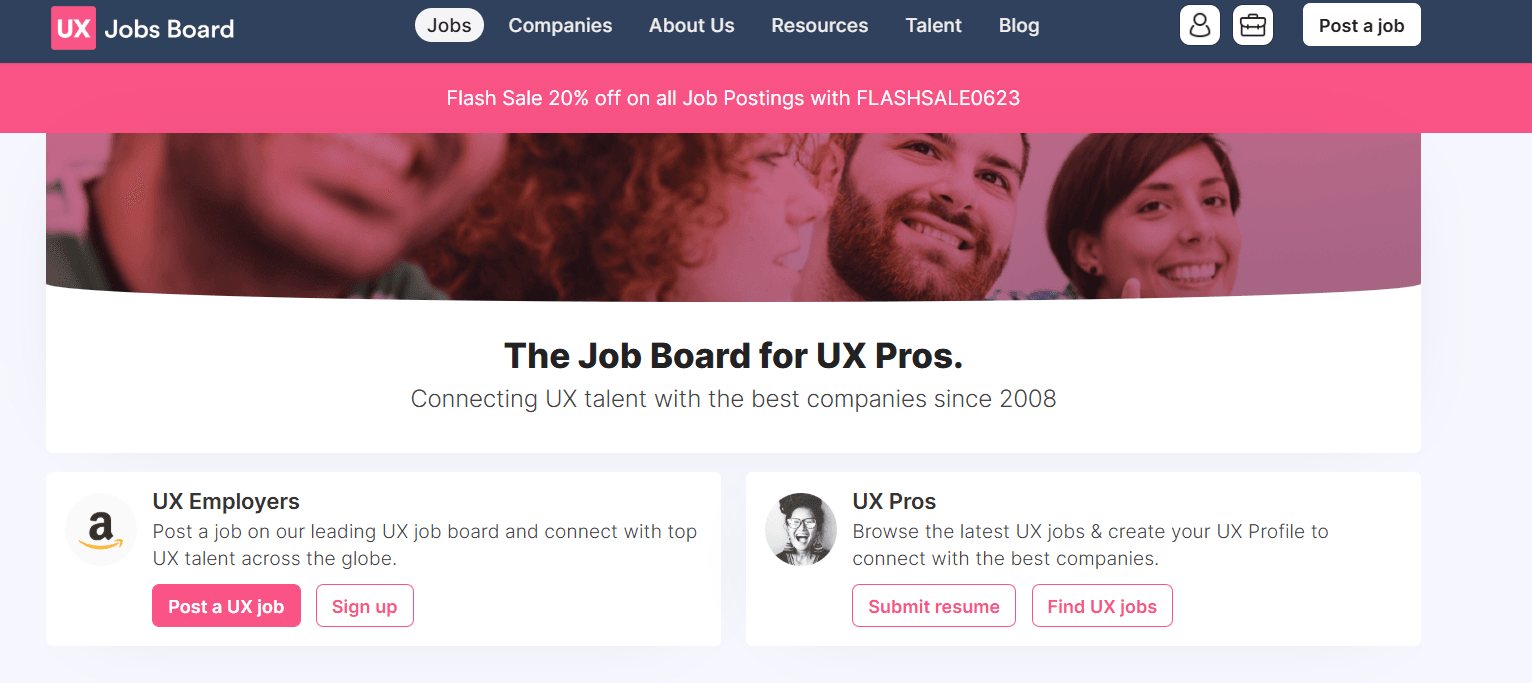Open the Resources menu
Image resolution: width=1532 pixels, height=683 pixels.
(x=819, y=25)
